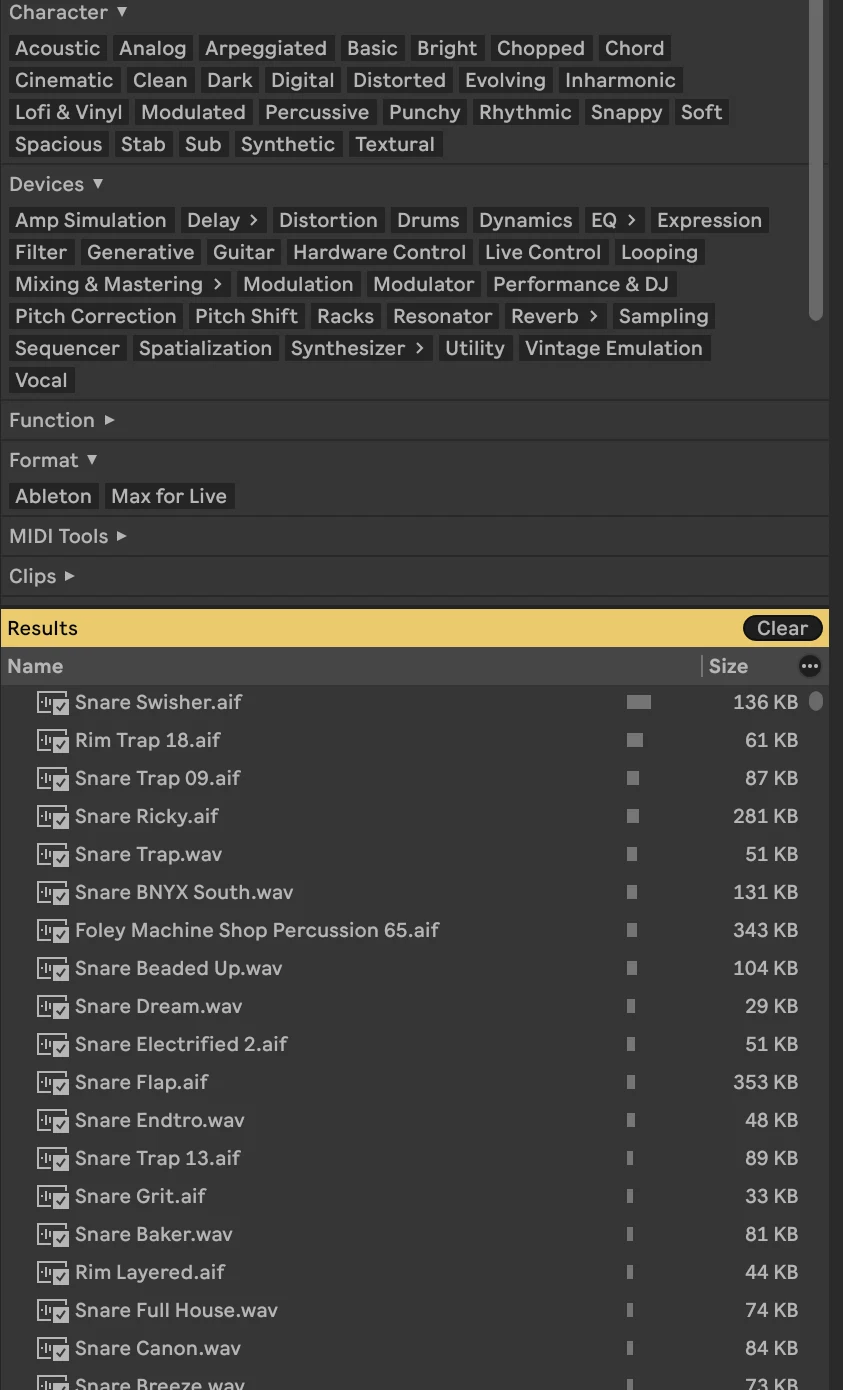Click the sample icon beside Snare Canon.wav
The width and height of the screenshot is (843, 1390).
pos(52,1348)
